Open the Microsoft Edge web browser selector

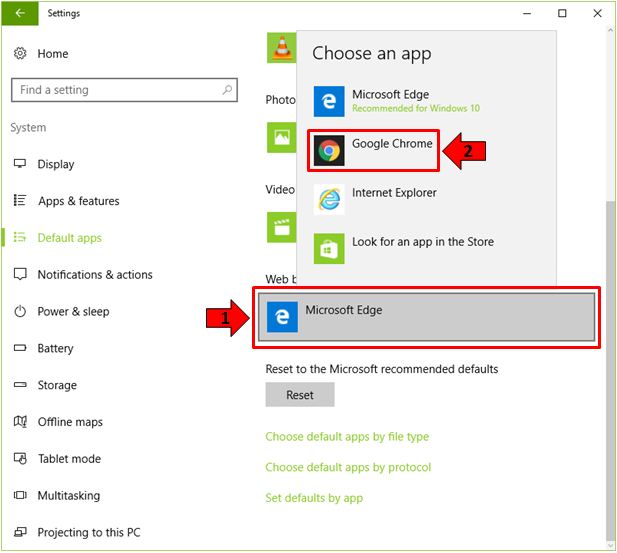click(x=427, y=317)
